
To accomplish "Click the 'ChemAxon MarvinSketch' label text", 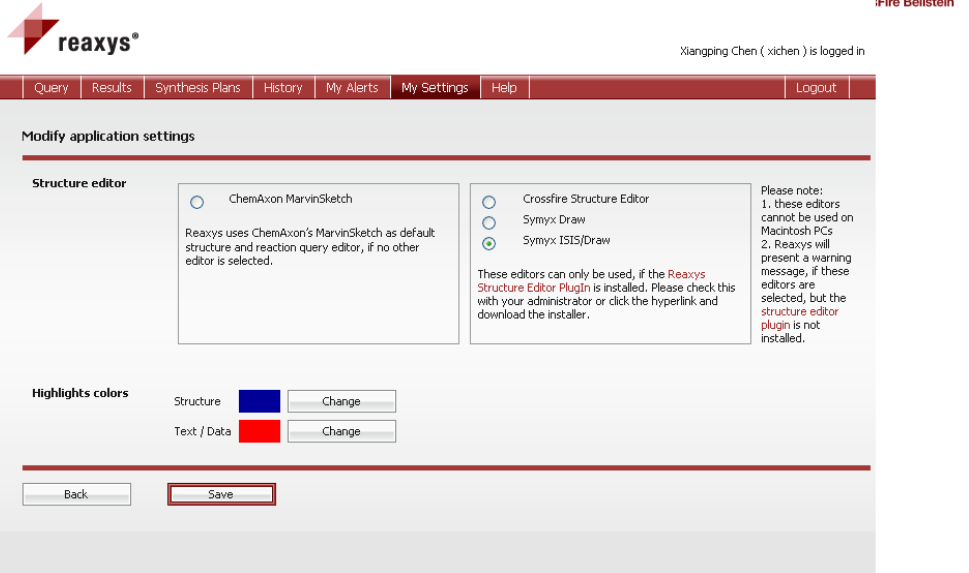I will [290, 199].
